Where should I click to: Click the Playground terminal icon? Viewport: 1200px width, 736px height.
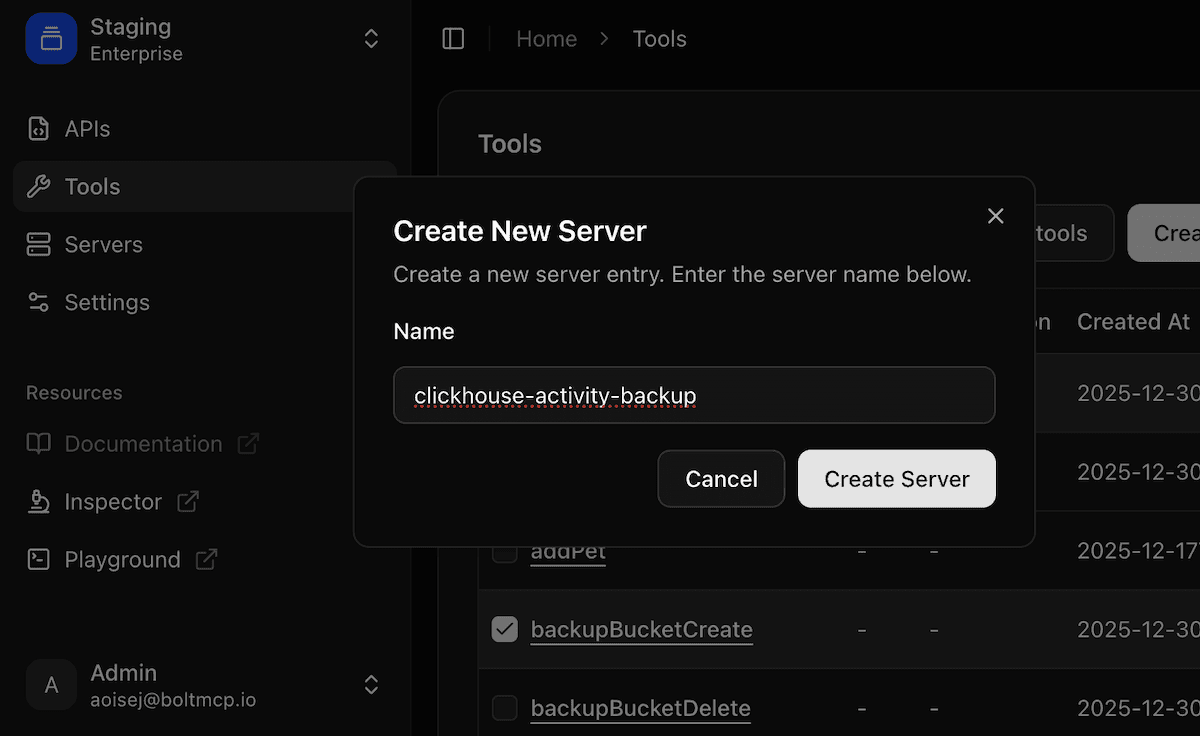(x=38, y=560)
